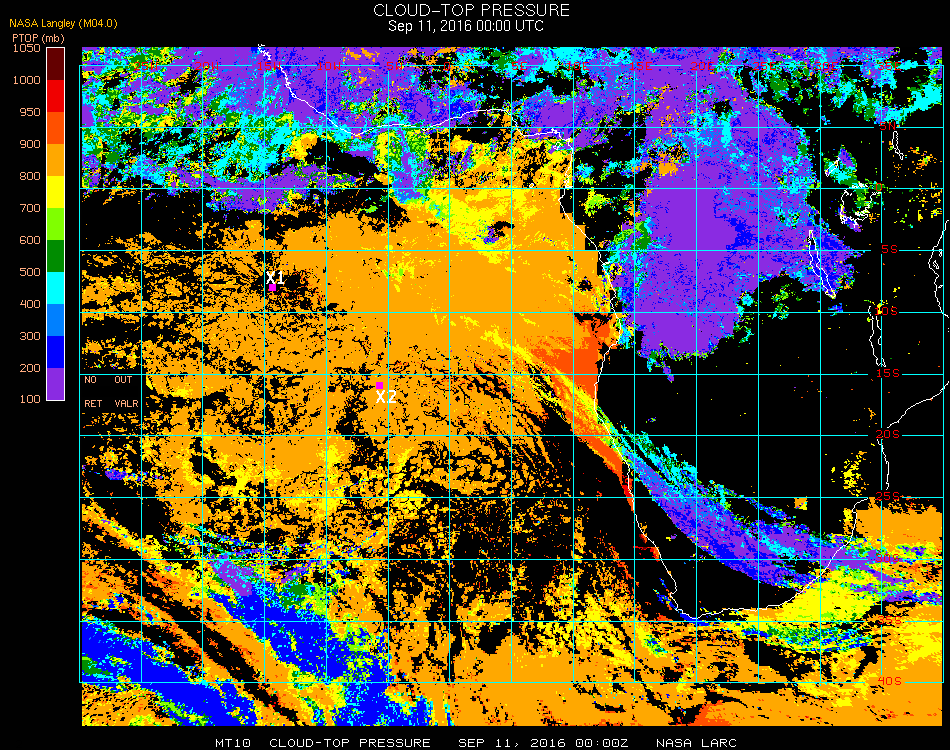Click the "OUT" legend text

point(123,380)
